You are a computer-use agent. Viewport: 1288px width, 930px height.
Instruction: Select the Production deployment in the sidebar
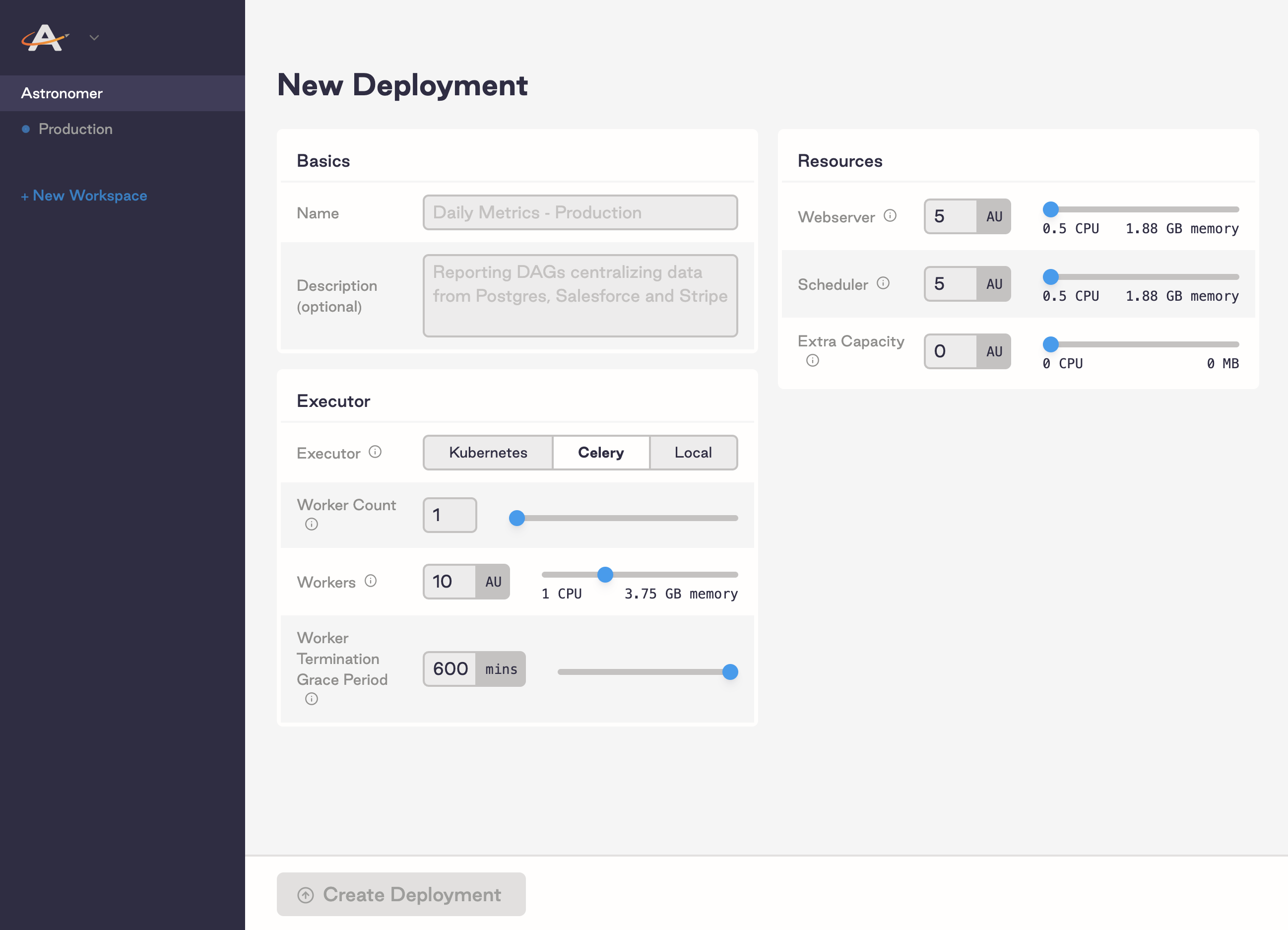tap(75, 129)
